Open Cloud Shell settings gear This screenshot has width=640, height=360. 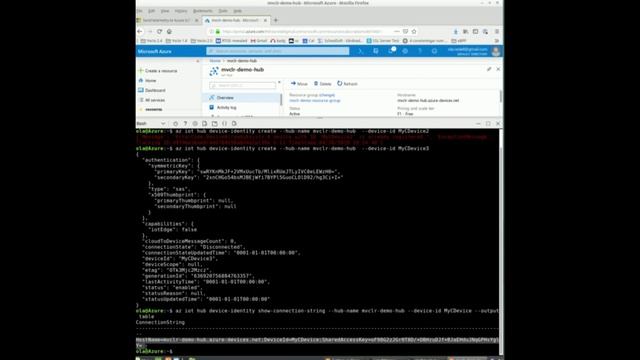pos(195,123)
